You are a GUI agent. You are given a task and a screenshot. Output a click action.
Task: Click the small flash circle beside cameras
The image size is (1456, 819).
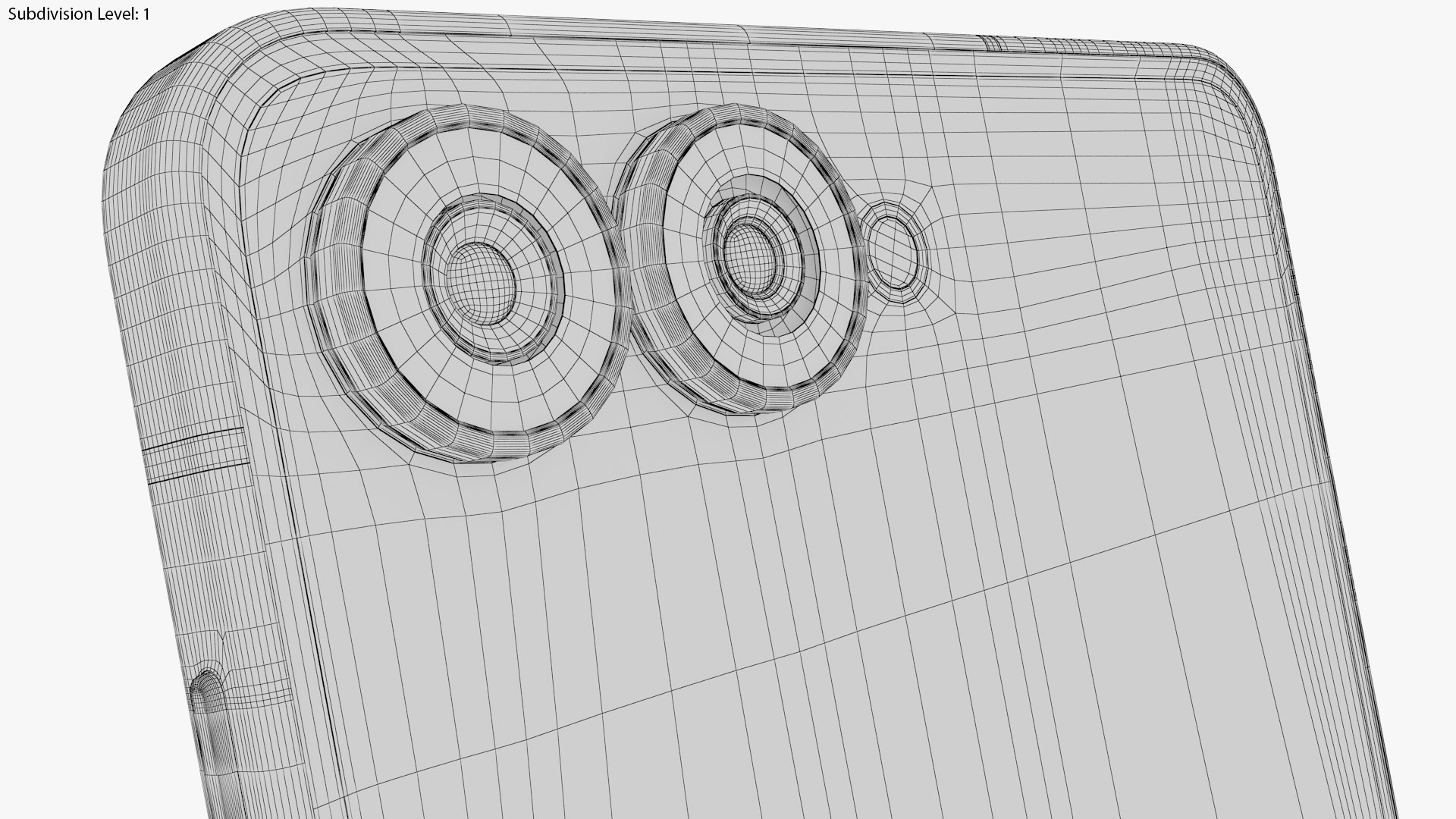[x=895, y=251]
